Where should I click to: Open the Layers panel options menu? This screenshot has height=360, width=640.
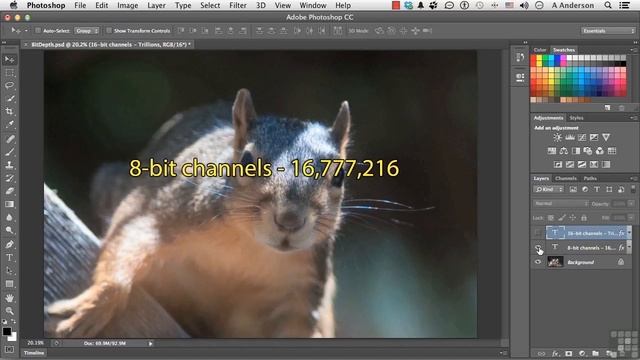(x=634, y=178)
